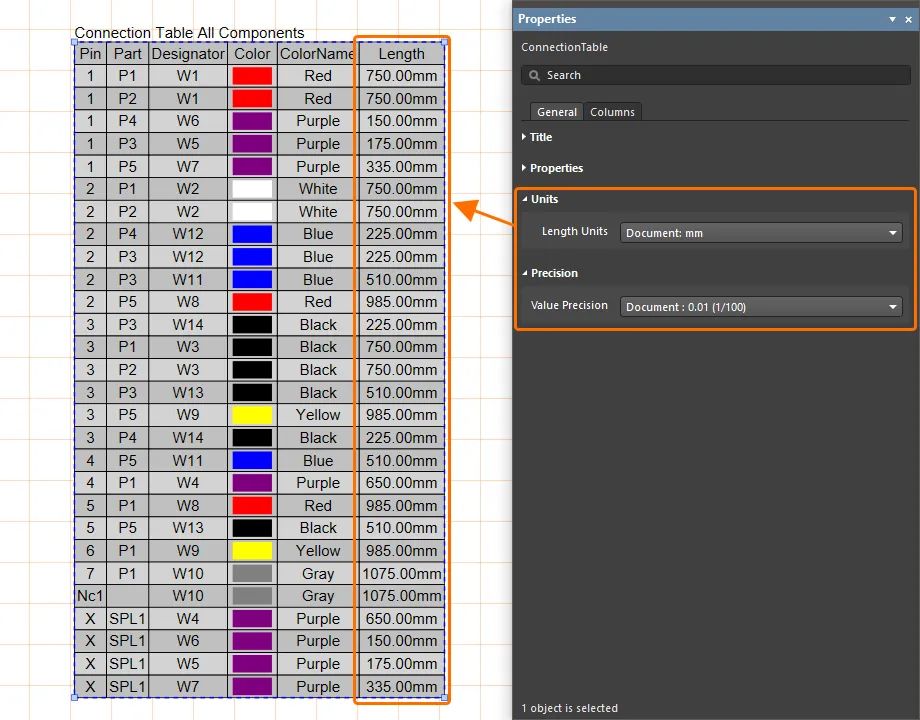Collapse the Units section
Viewport: 920px width, 720px height.
pyautogui.click(x=544, y=199)
